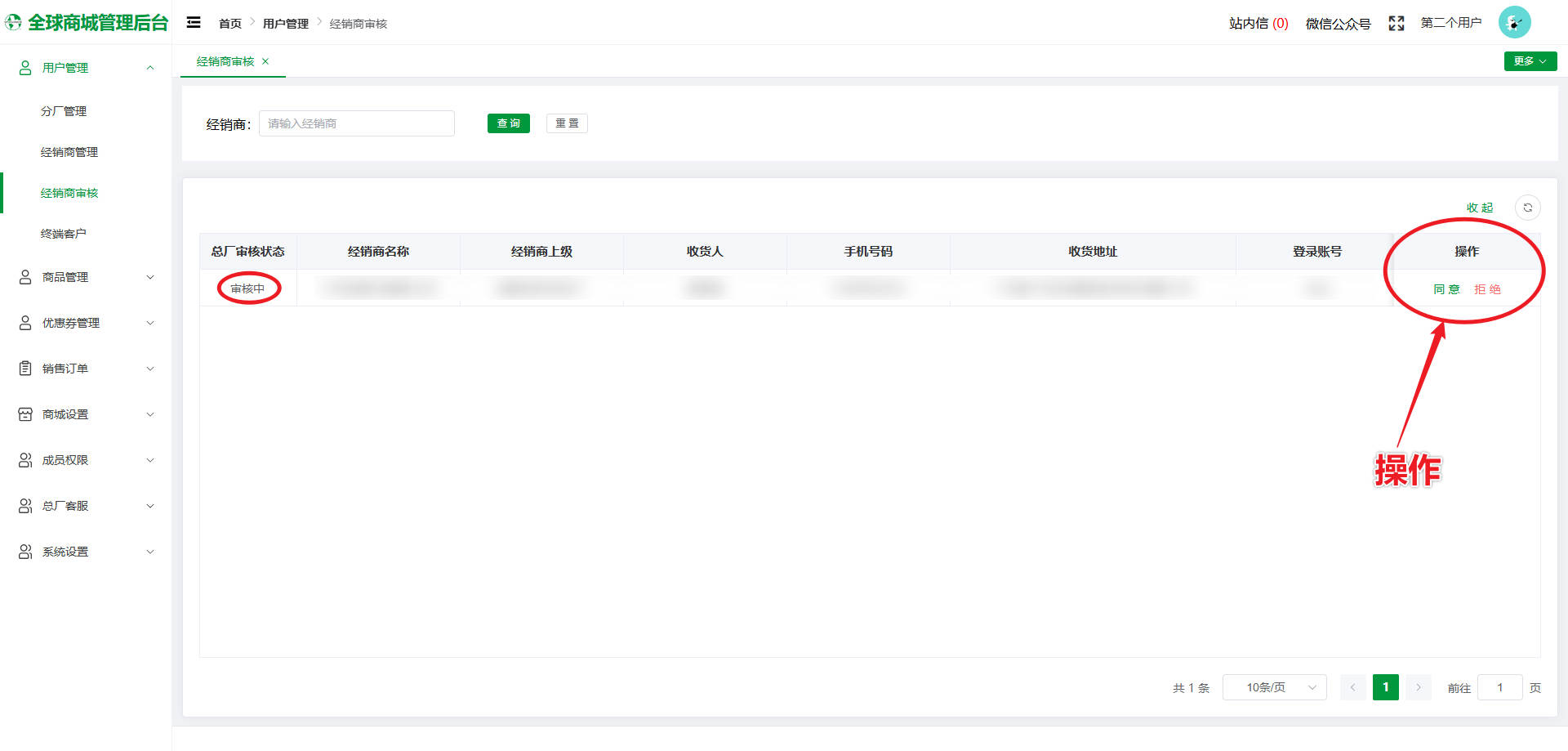The width and height of the screenshot is (1568, 751).
Task: Approve the dealer with 同意 link
Action: click(1446, 289)
